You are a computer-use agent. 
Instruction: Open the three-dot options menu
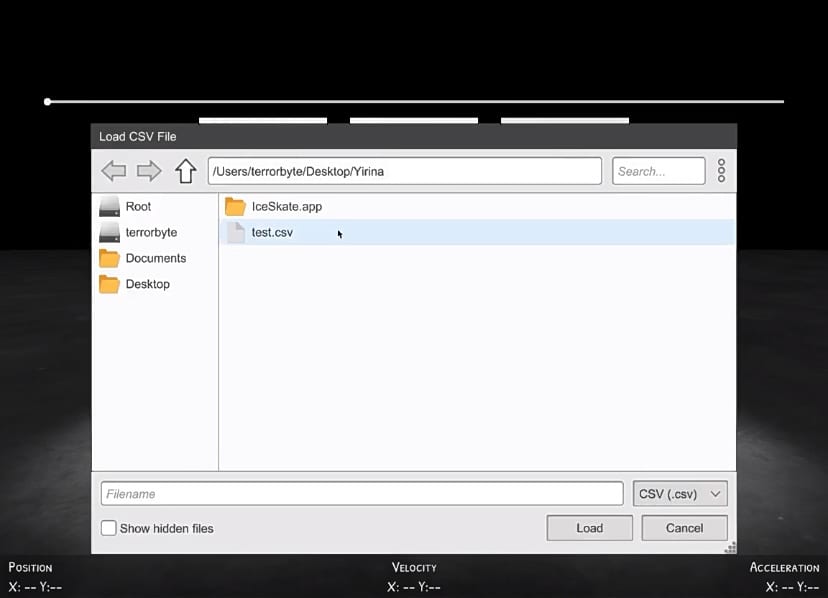coord(721,171)
